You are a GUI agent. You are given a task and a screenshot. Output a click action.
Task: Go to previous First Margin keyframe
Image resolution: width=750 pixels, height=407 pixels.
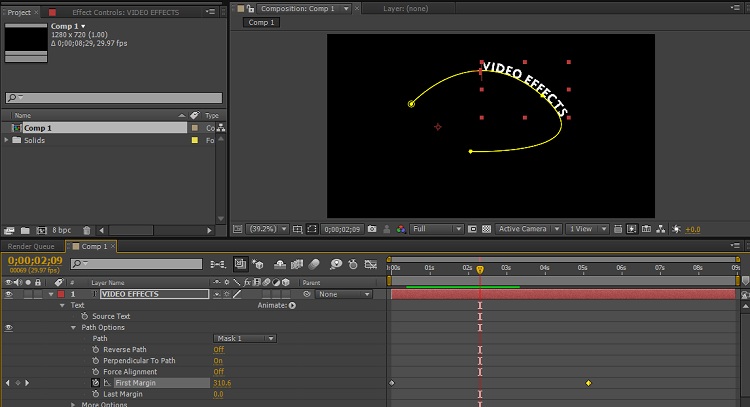(x=7, y=383)
